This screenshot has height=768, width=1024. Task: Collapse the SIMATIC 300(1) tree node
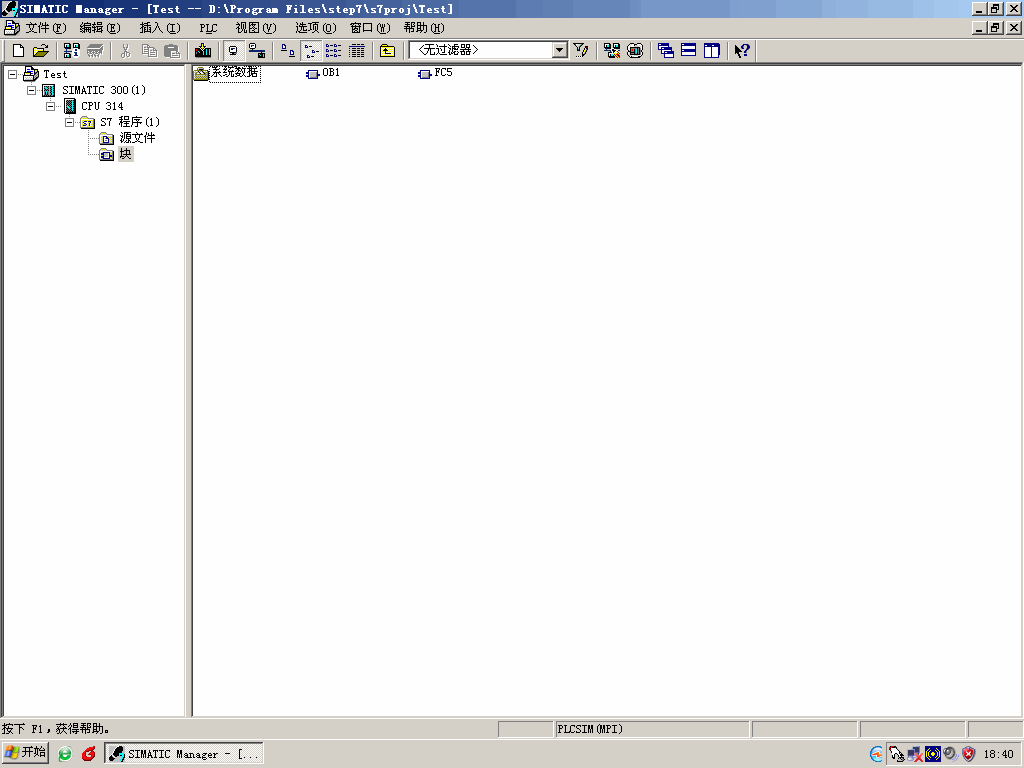point(32,90)
